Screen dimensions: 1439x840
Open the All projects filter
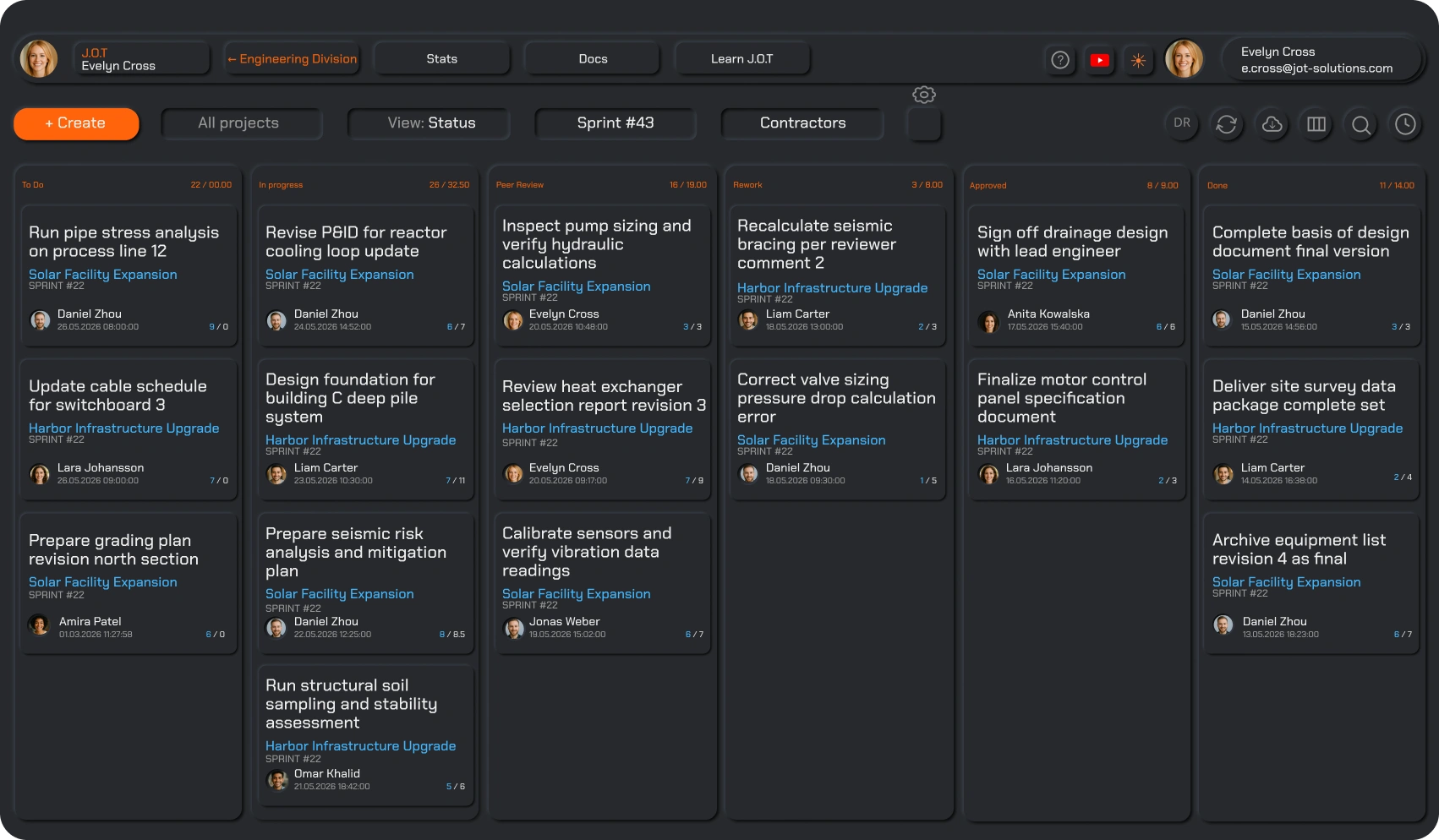242,123
